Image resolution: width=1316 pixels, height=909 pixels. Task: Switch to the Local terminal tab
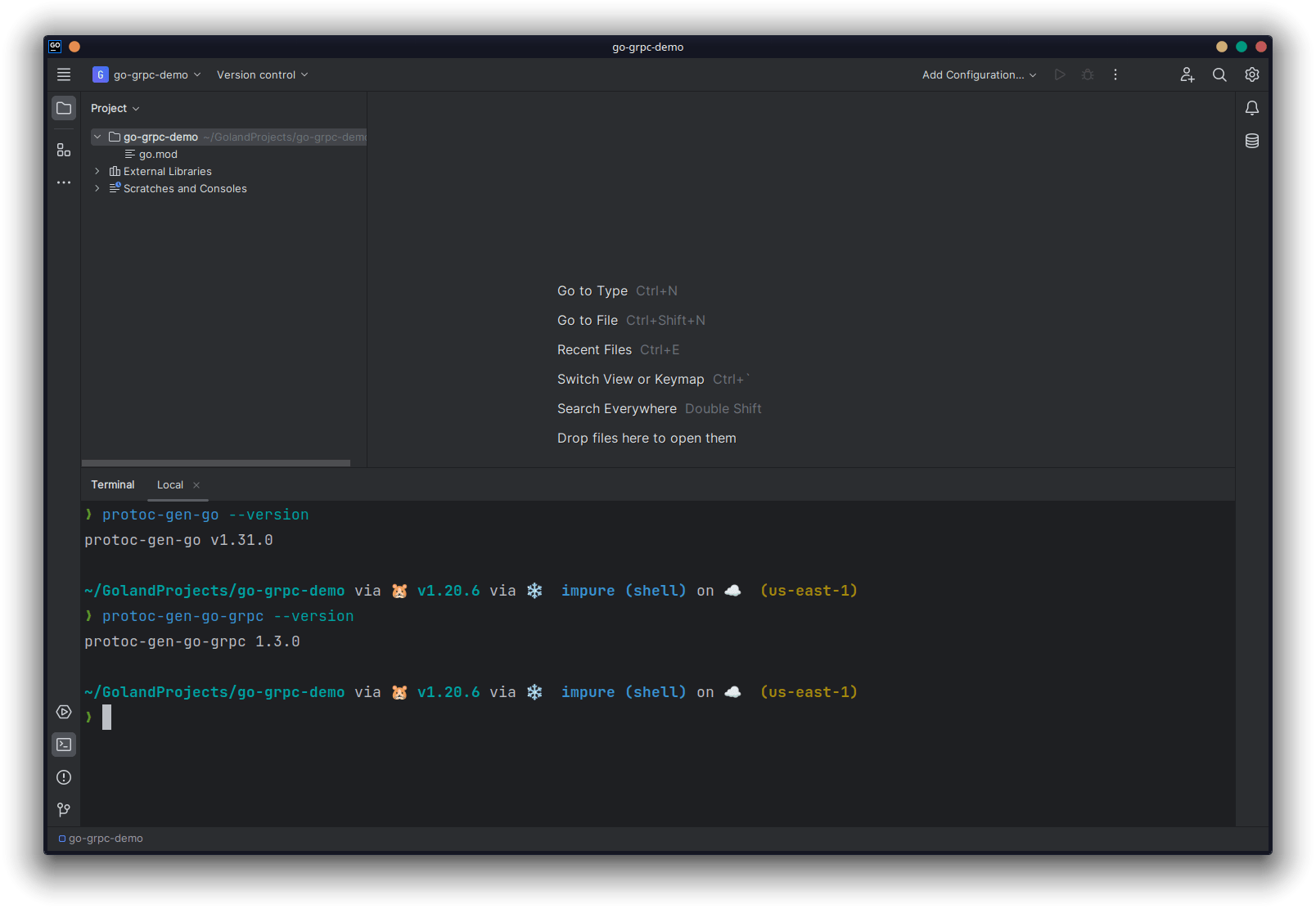click(169, 484)
